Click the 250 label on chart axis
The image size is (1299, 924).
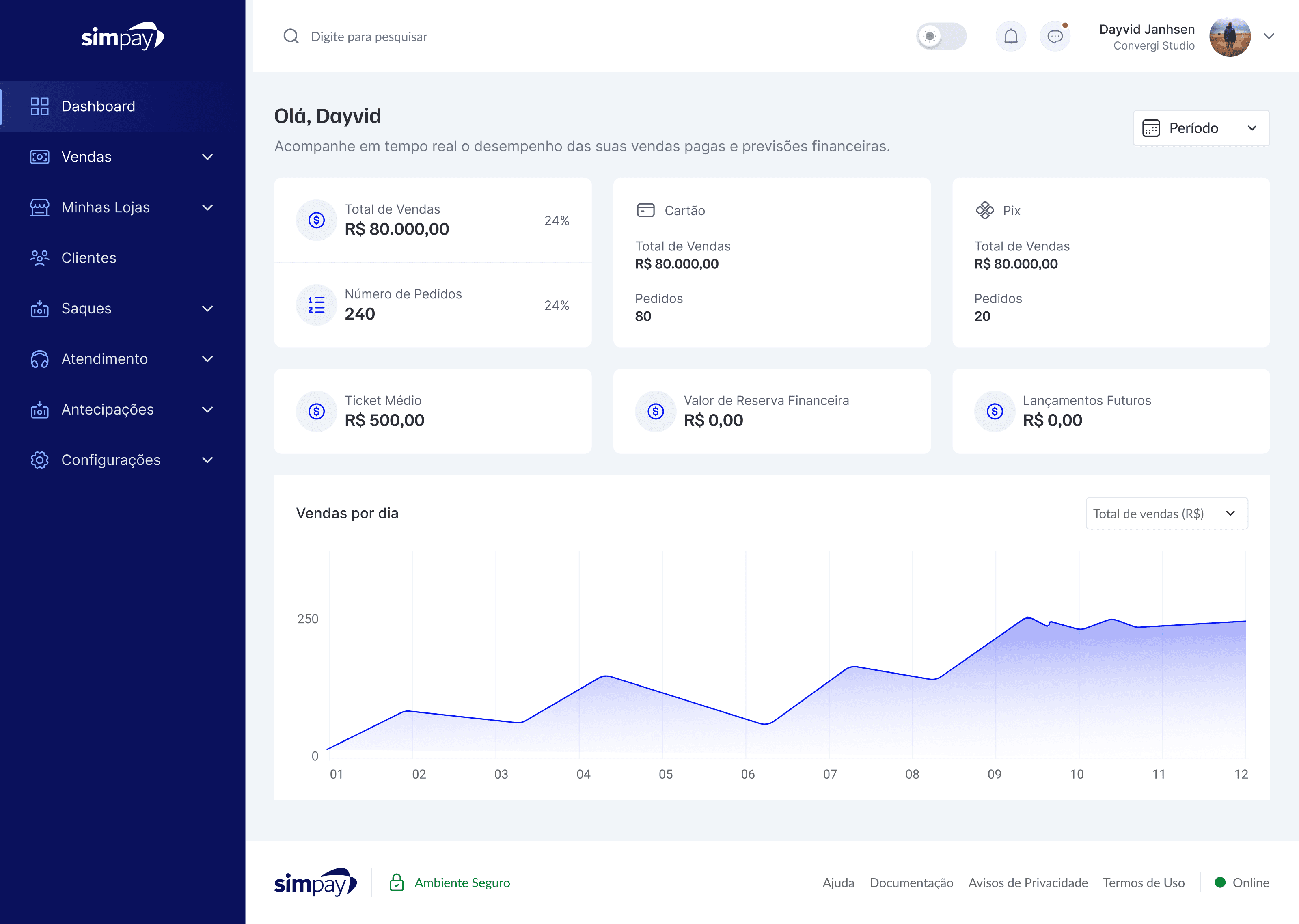point(308,619)
